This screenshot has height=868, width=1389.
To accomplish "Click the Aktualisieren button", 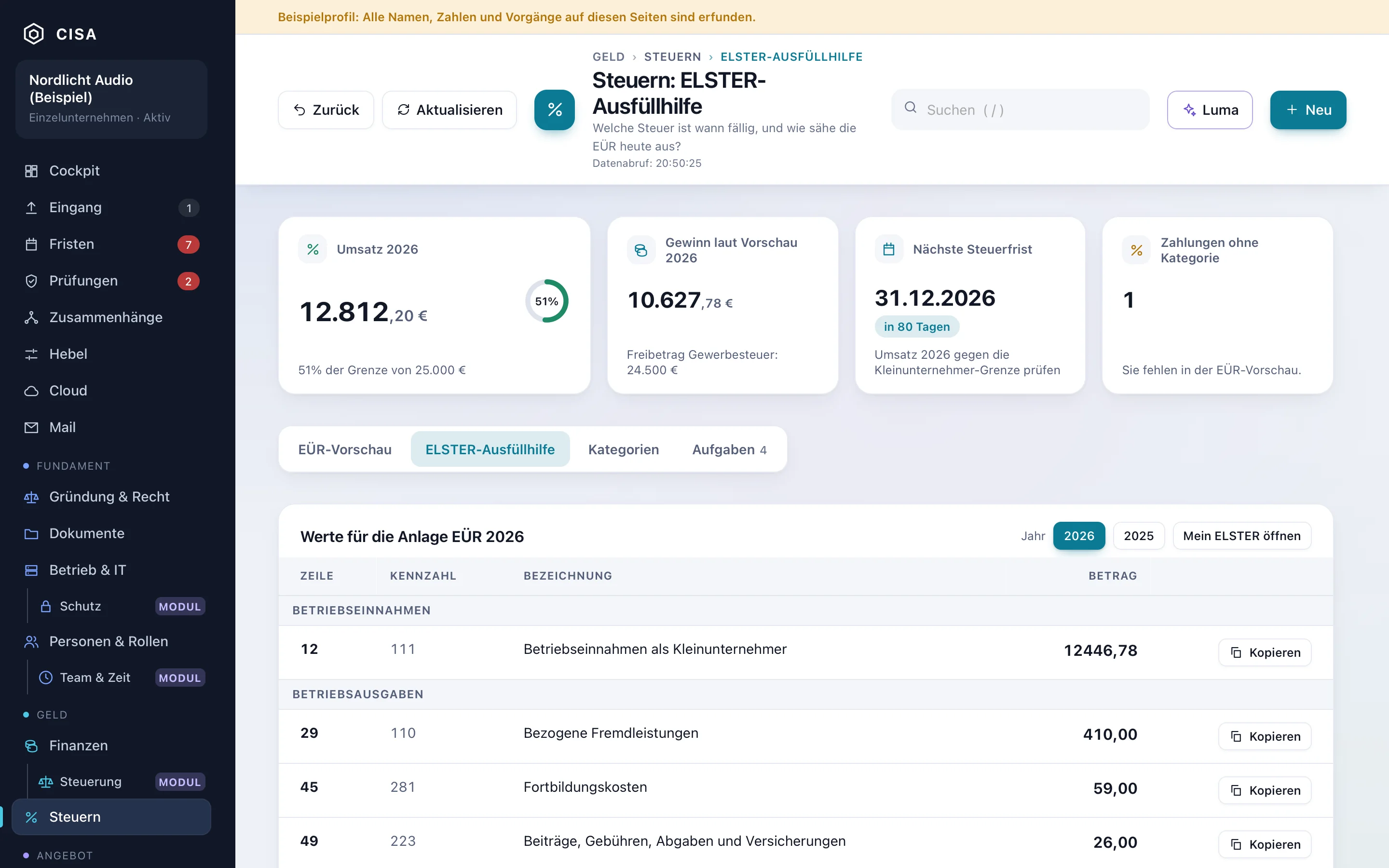I will click(x=449, y=109).
